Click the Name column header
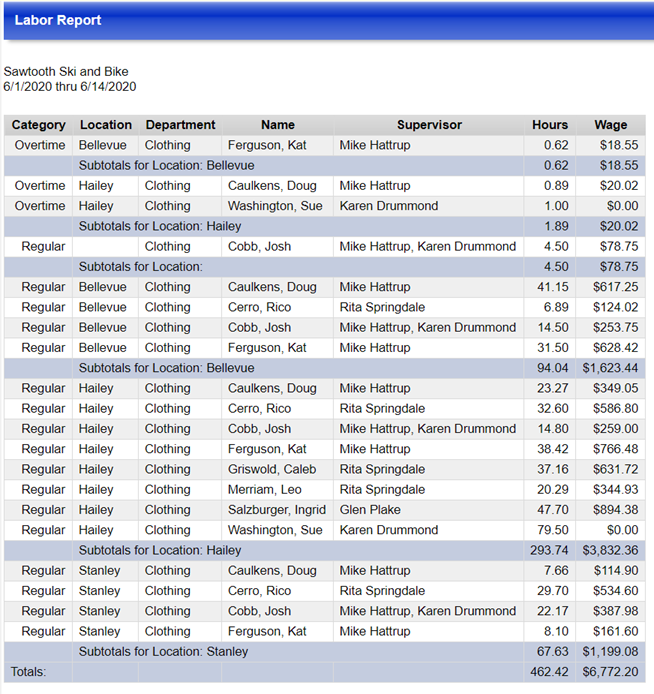 [277, 125]
